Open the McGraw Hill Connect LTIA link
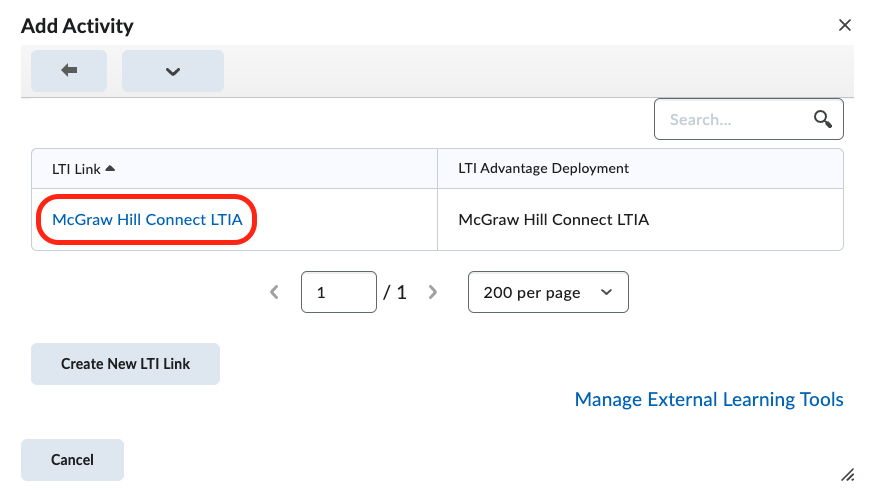 (x=147, y=220)
